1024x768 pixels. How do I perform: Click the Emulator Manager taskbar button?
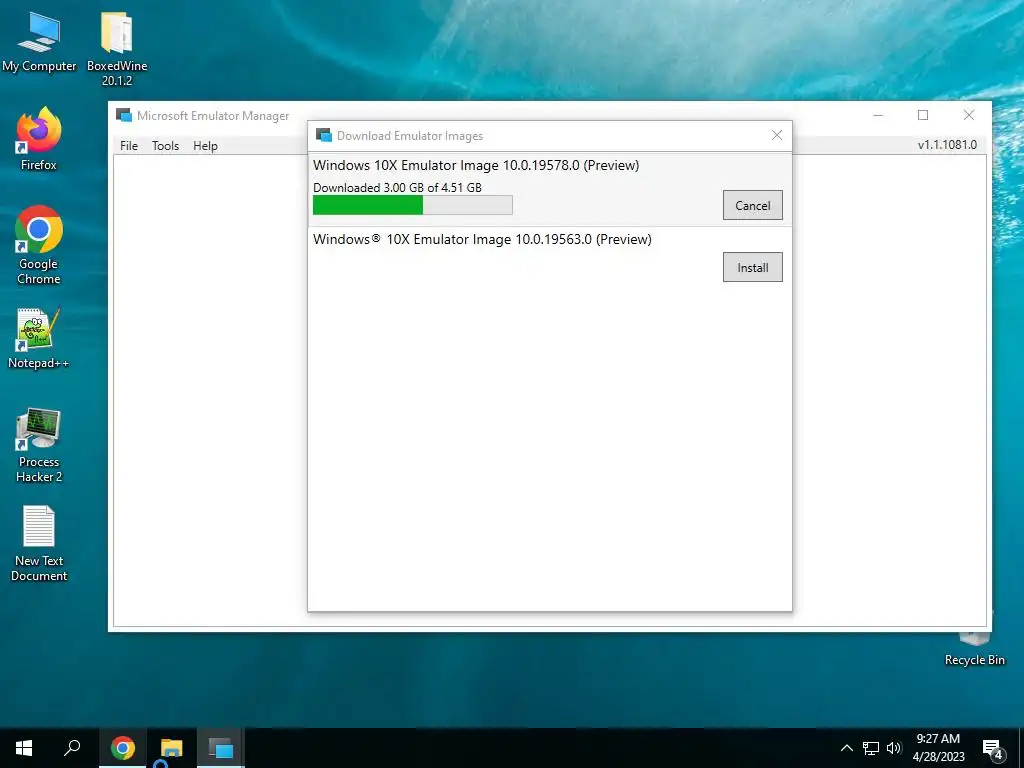[x=221, y=748]
